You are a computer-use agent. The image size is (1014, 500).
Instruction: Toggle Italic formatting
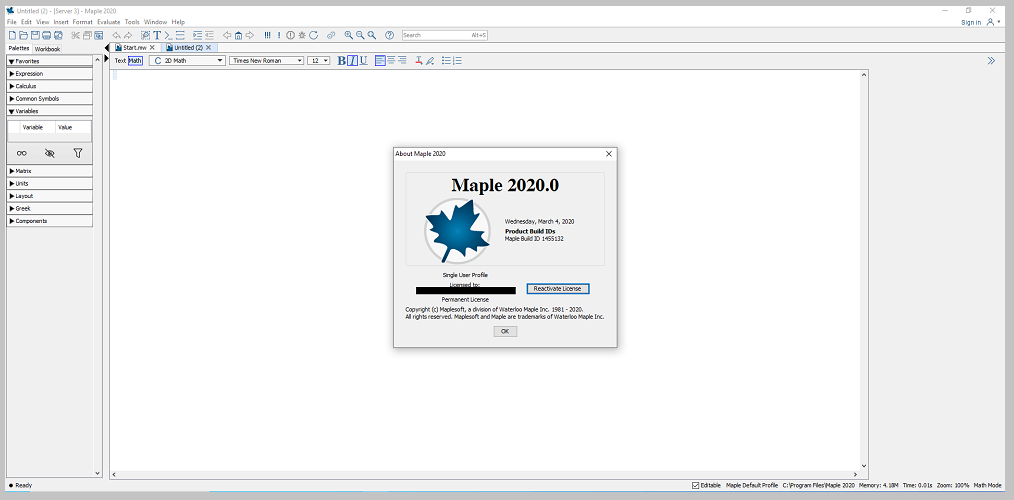[352, 60]
